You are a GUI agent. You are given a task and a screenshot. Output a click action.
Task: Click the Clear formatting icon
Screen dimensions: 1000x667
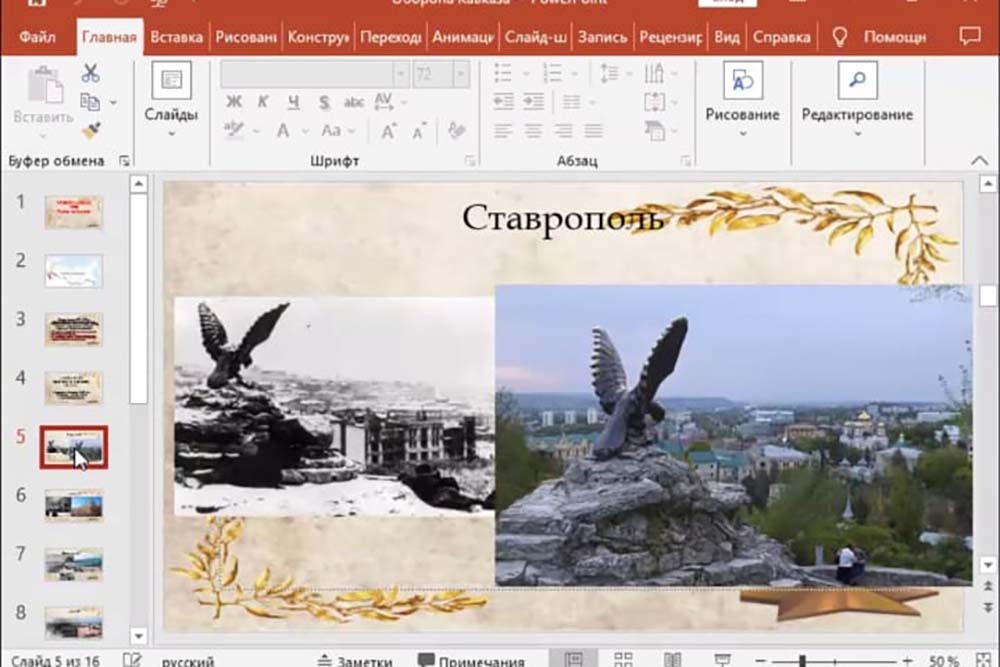pos(456,130)
